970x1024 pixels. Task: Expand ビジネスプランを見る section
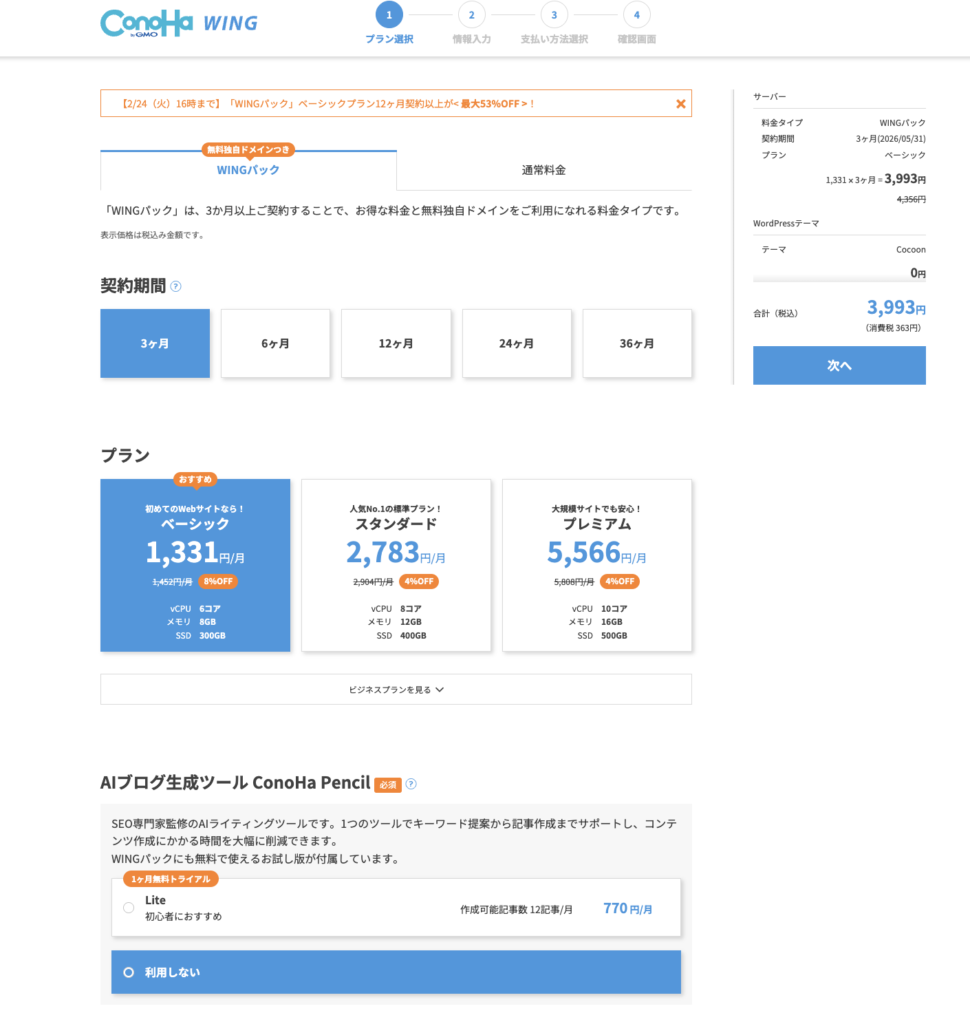coord(395,689)
